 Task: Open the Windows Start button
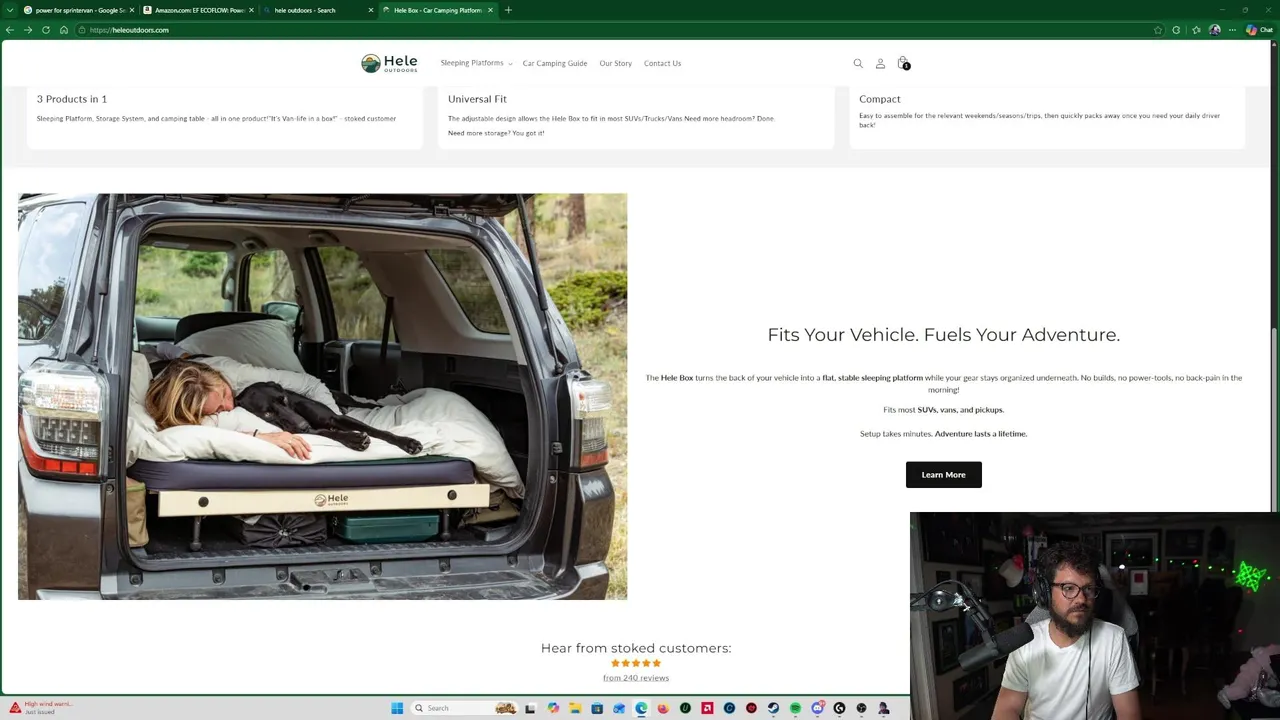click(x=397, y=708)
